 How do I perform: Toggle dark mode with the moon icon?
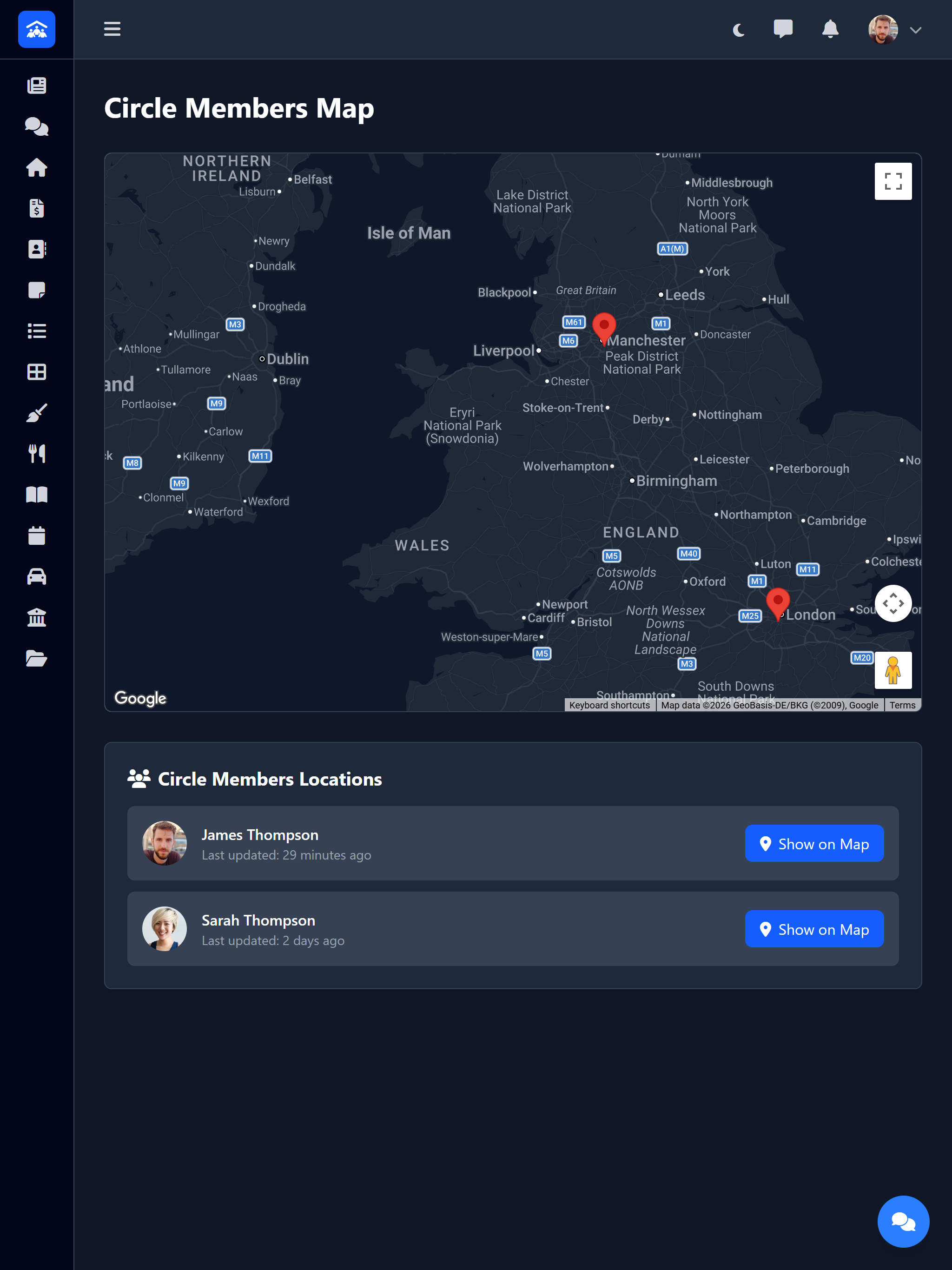tap(738, 29)
